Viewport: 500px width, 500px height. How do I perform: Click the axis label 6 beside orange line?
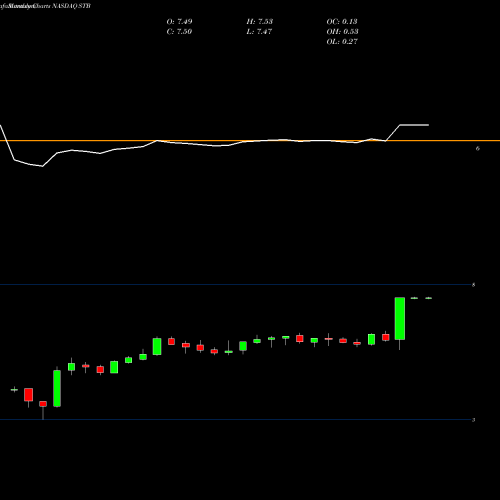pos(478,148)
